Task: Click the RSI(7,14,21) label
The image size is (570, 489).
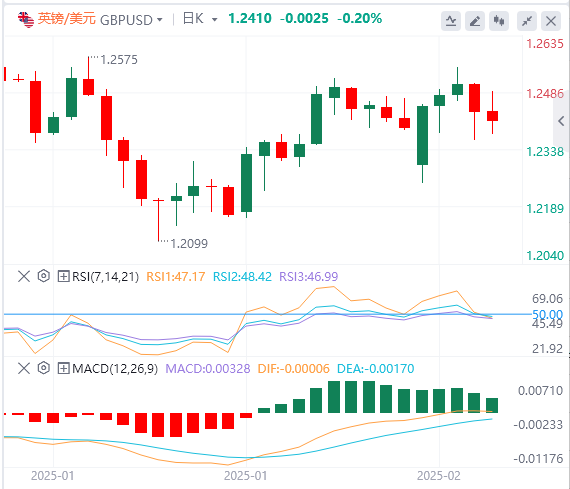Action: 105,277
